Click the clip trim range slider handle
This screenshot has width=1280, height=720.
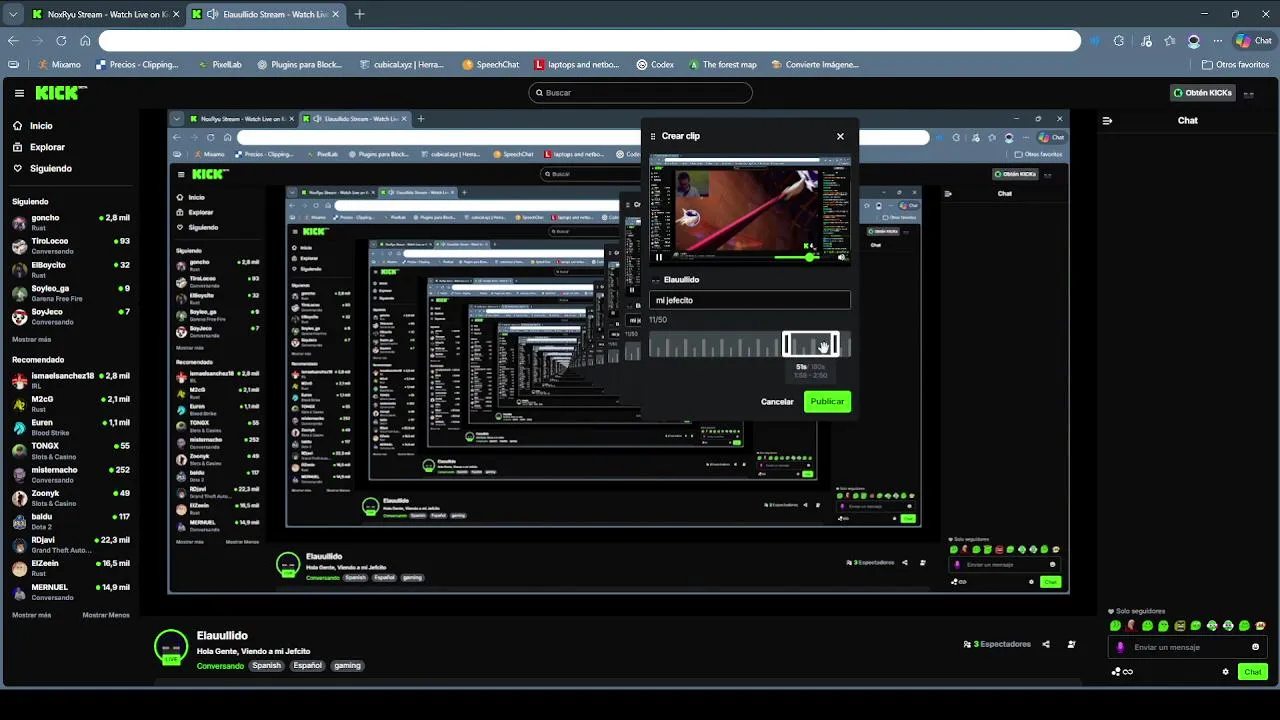(x=811, y=345)
